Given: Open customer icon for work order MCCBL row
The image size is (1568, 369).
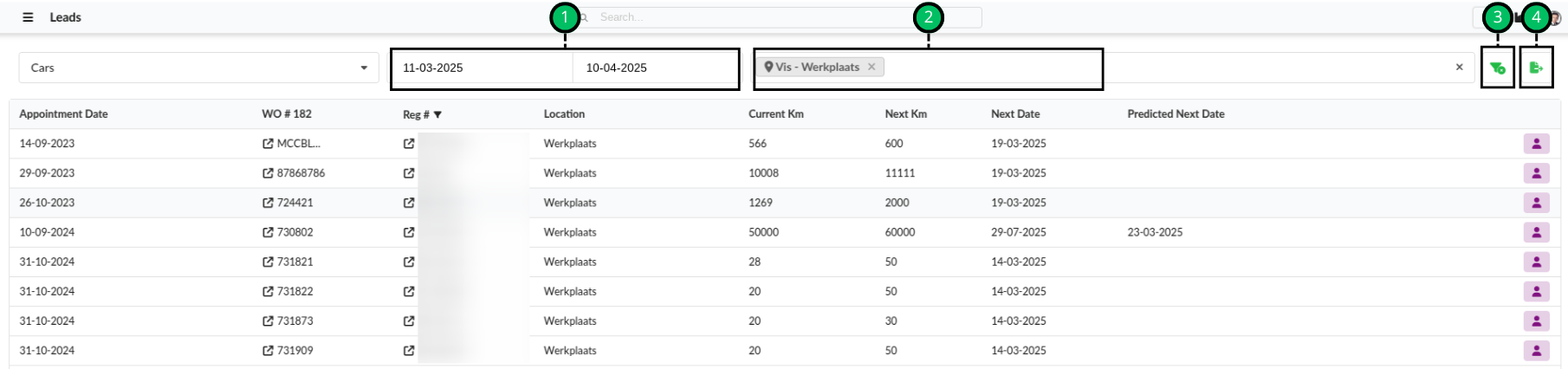Looking at the screenshot, I should (1536, 144).
